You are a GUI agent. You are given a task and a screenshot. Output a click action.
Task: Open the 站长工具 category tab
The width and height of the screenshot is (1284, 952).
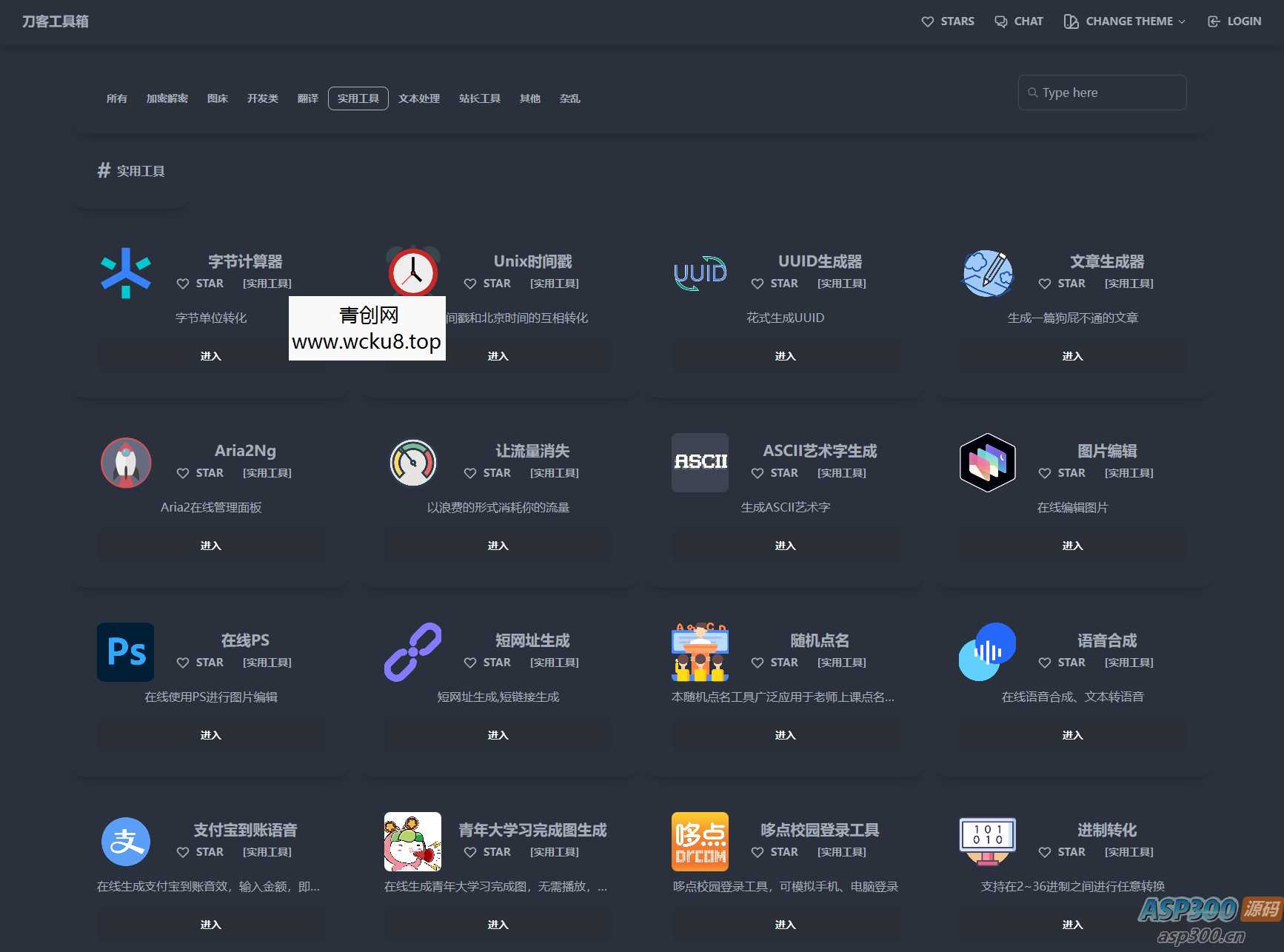479,98
